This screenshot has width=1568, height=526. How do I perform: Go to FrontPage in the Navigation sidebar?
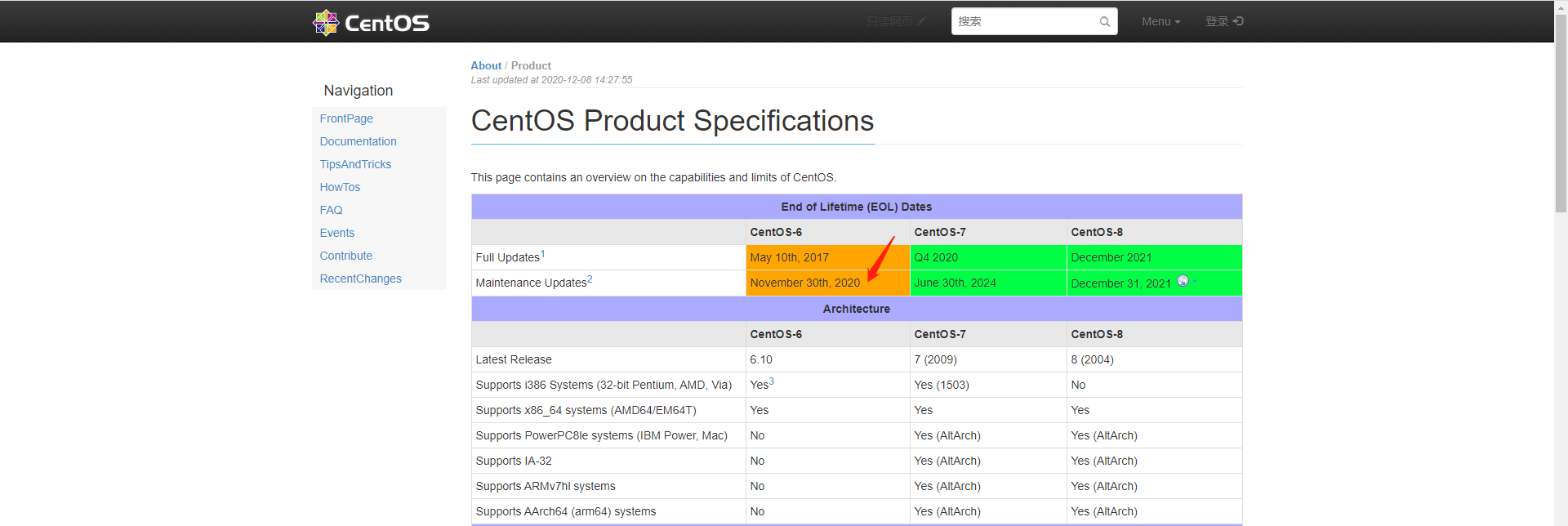tap(346, 118)
